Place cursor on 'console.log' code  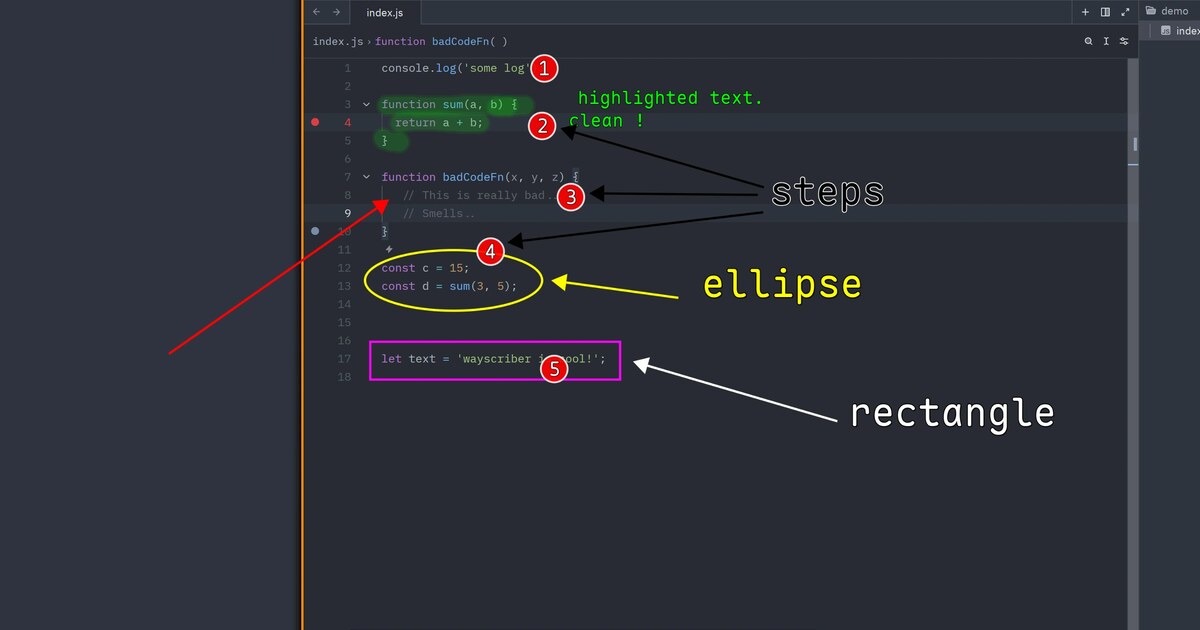418,68
